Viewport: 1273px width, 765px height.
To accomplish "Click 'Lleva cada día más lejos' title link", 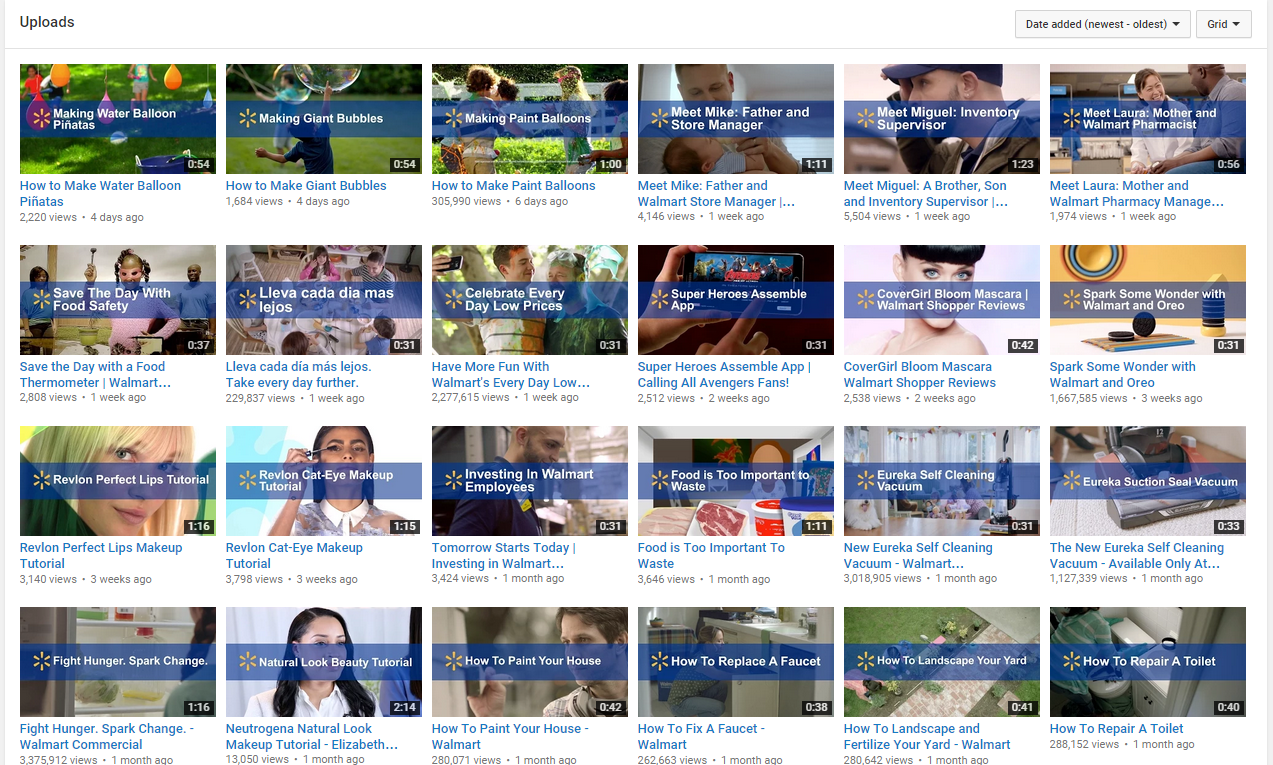I will (x=298, y=374).
